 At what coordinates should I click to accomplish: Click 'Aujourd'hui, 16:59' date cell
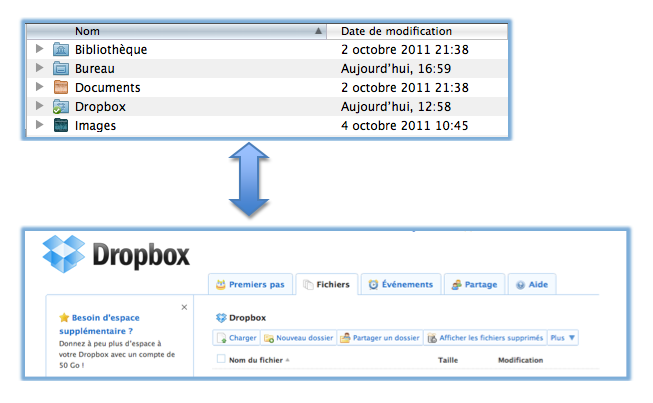[396, 69]
